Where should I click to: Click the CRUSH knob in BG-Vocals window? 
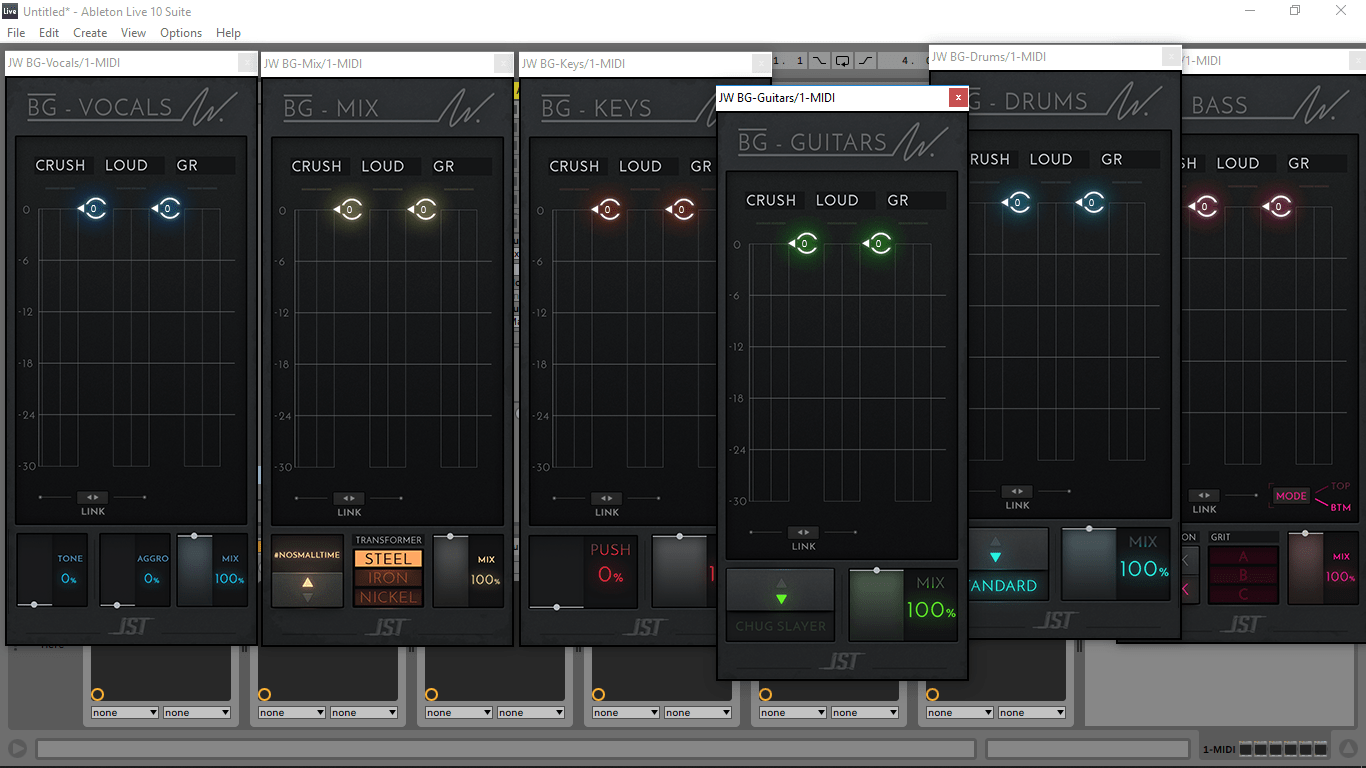click(x=94, y=209)
